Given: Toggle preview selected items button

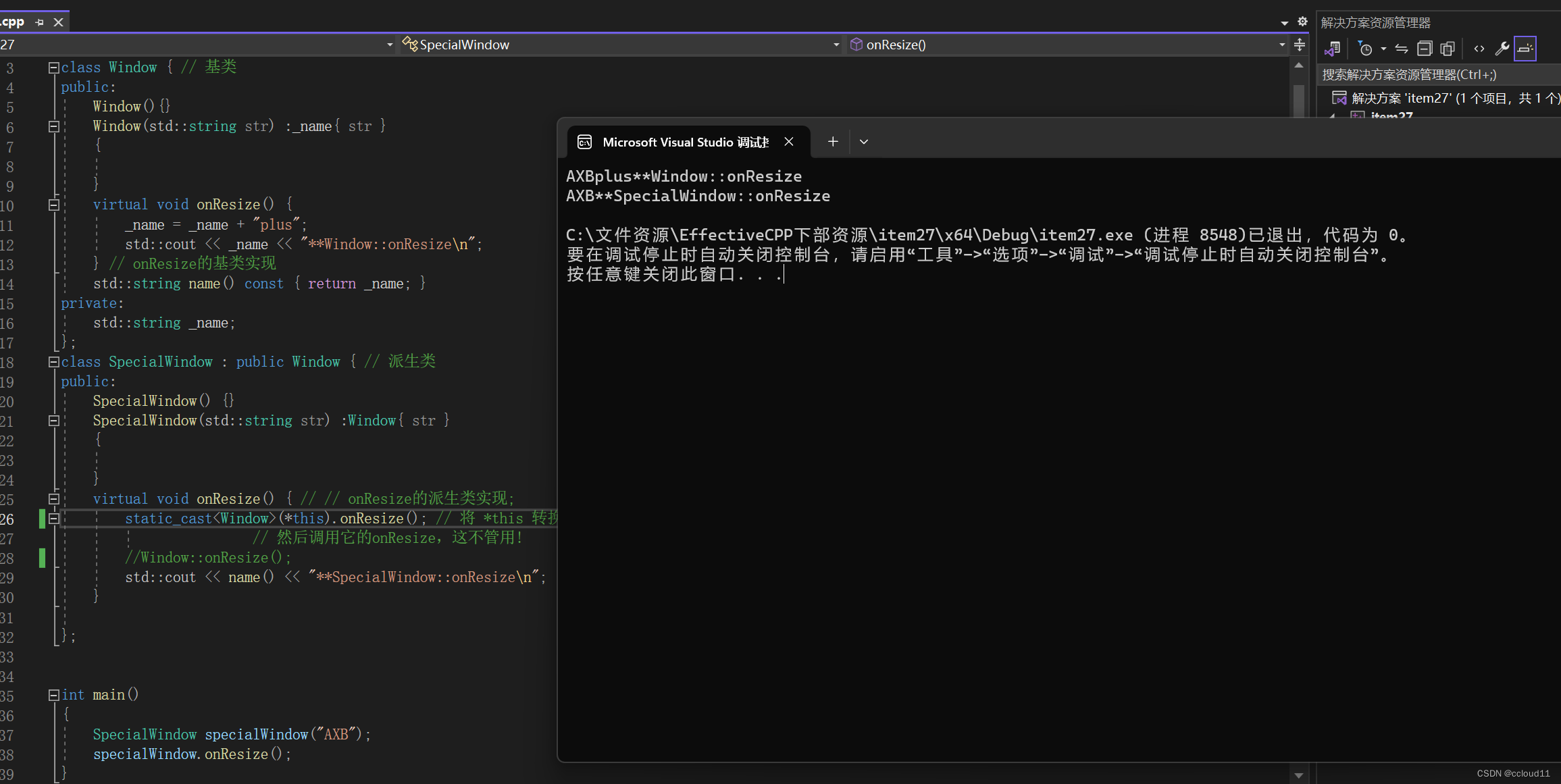Looking at the screenshot, I should [1525, 49].
